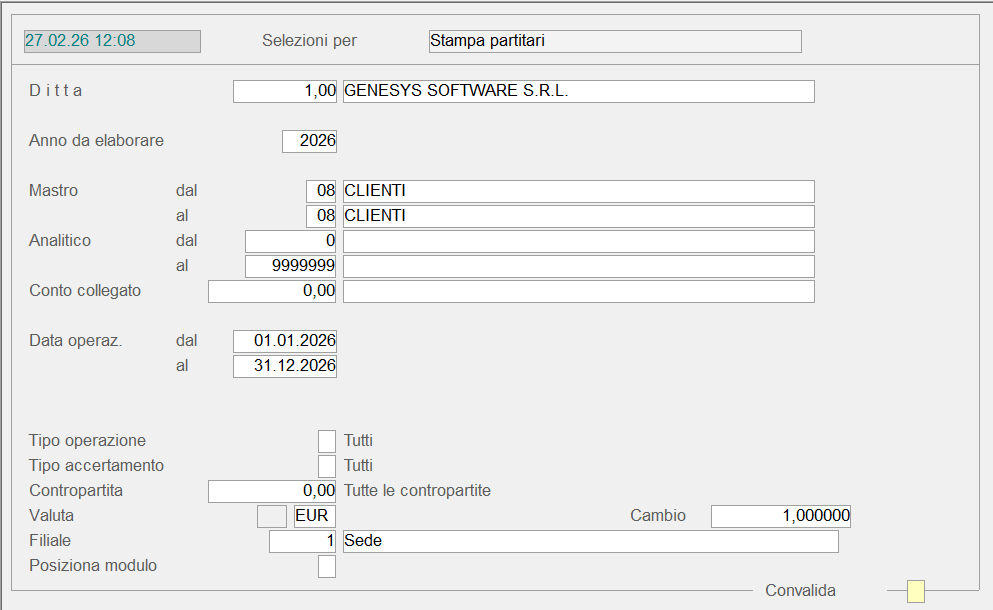Click the Mastro al code field
The height and width of the screenshot is (610, 993).
coord(321,216)
